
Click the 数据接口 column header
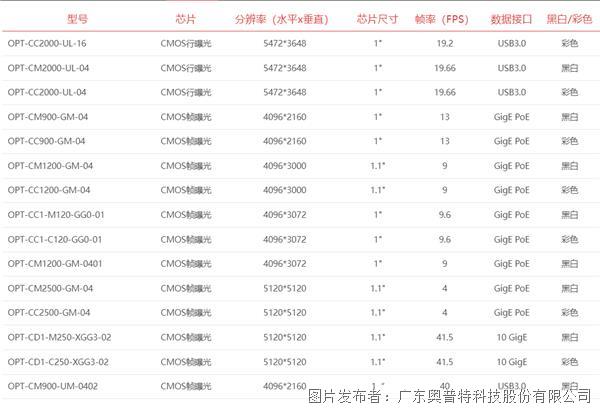511,19
